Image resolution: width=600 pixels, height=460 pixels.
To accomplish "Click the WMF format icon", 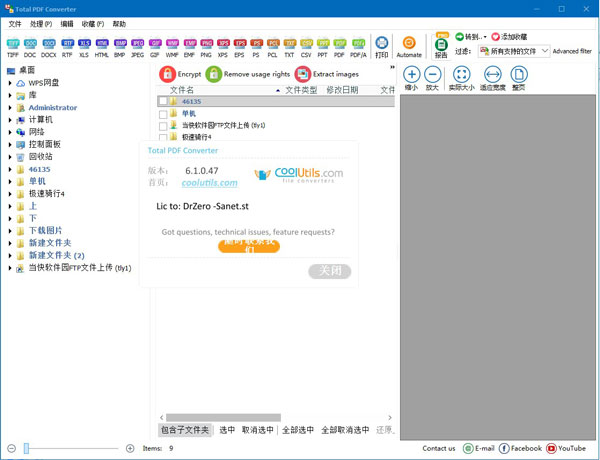I will click(172, 47).
